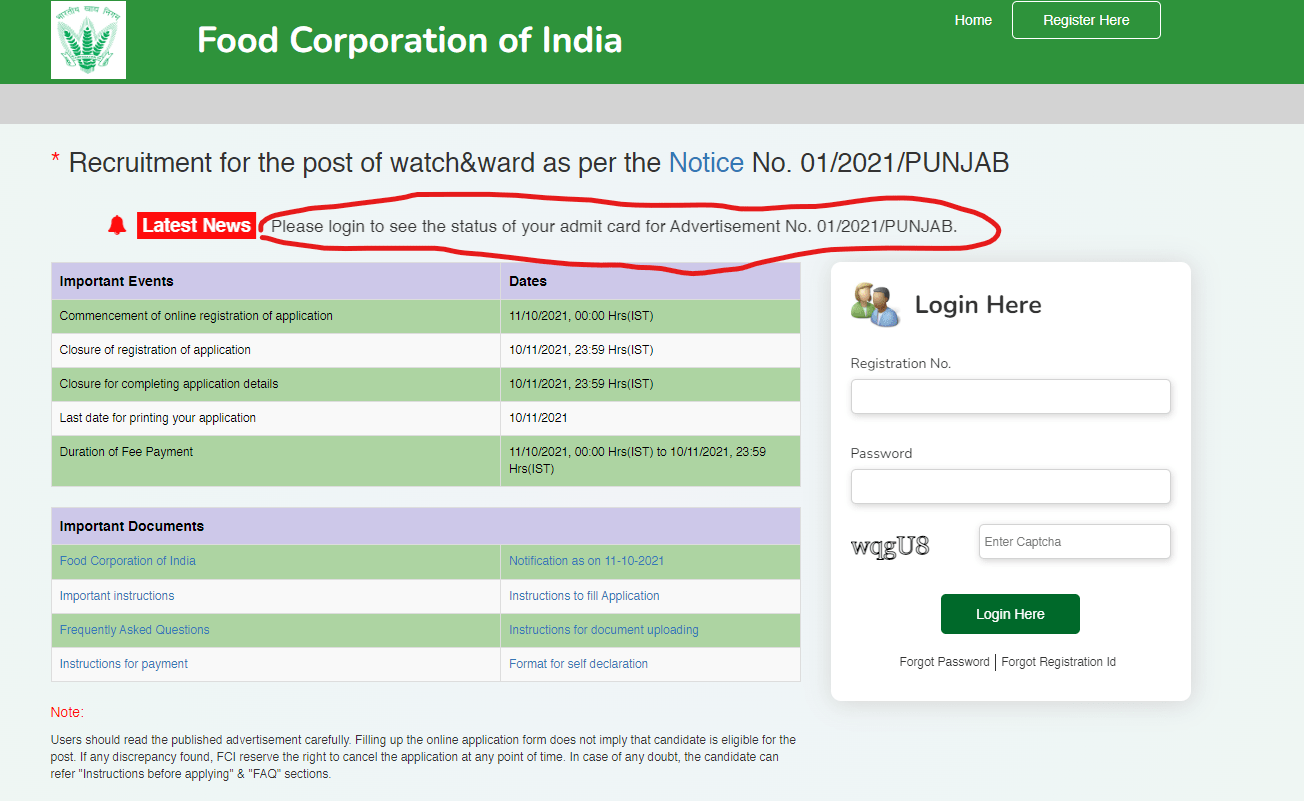Open the Forgot Registration Id link
Image resolution: width=1304 pixels, height=801 pixels.
[1058, 662]
